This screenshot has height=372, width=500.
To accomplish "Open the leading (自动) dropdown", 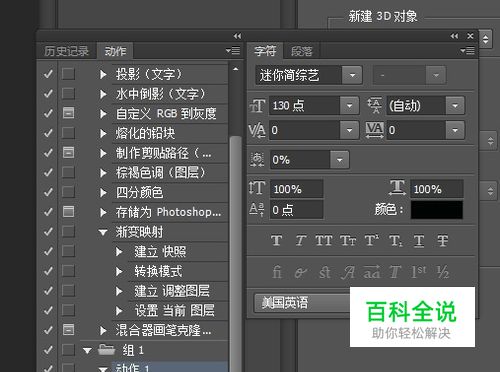I will [455, 106].
